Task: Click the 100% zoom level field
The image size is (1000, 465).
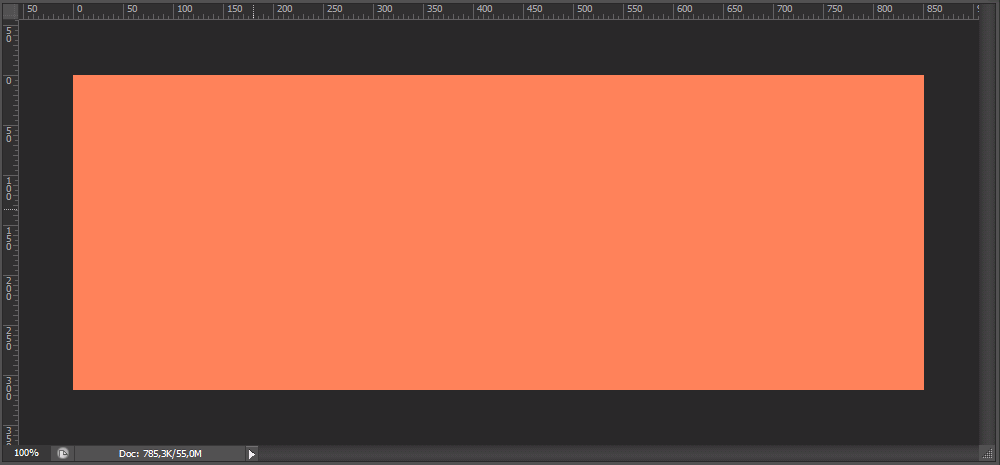Action: [x=26, y=453]
